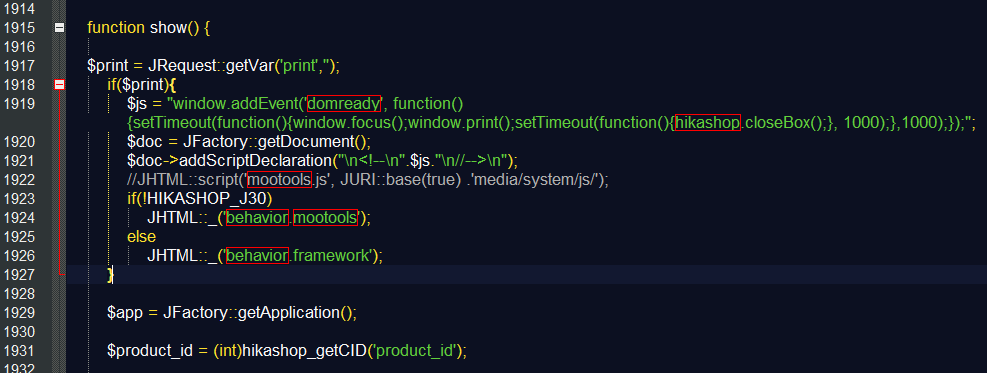Place cursor on the highlighted 'domready' word

pyautogui.click(x=344, y=103)
